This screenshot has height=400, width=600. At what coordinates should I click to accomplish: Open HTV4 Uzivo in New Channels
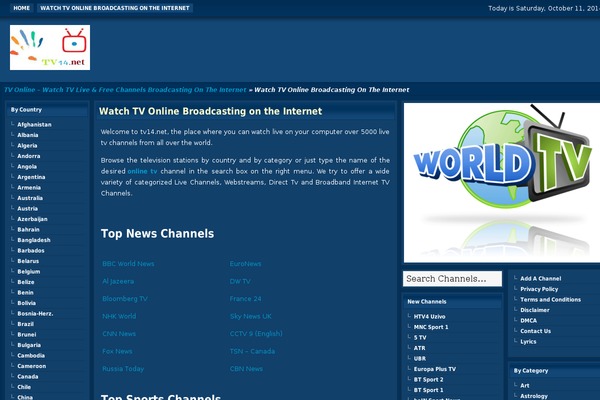click(429, 317)
